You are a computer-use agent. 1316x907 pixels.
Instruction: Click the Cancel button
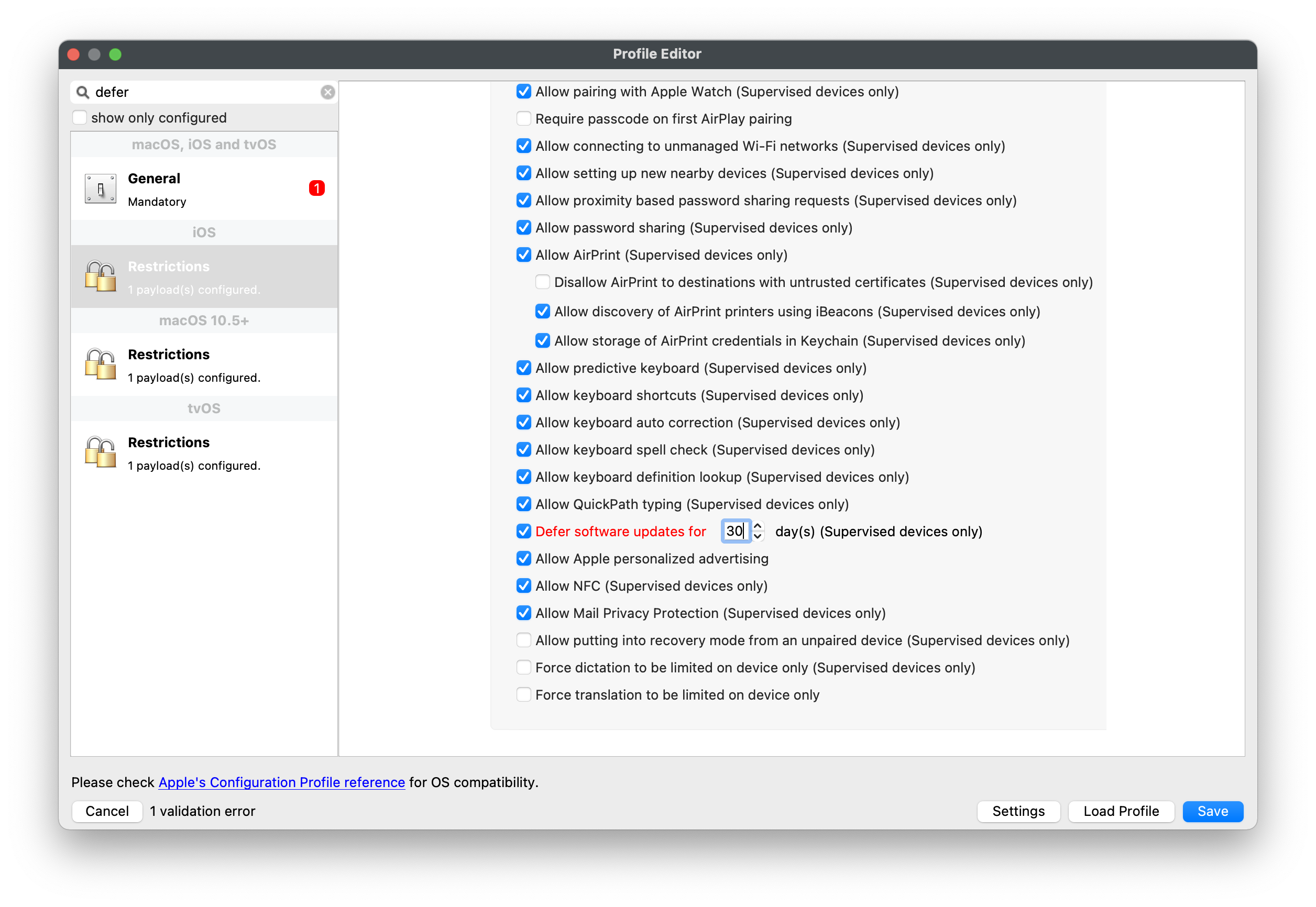pos(107,812)
